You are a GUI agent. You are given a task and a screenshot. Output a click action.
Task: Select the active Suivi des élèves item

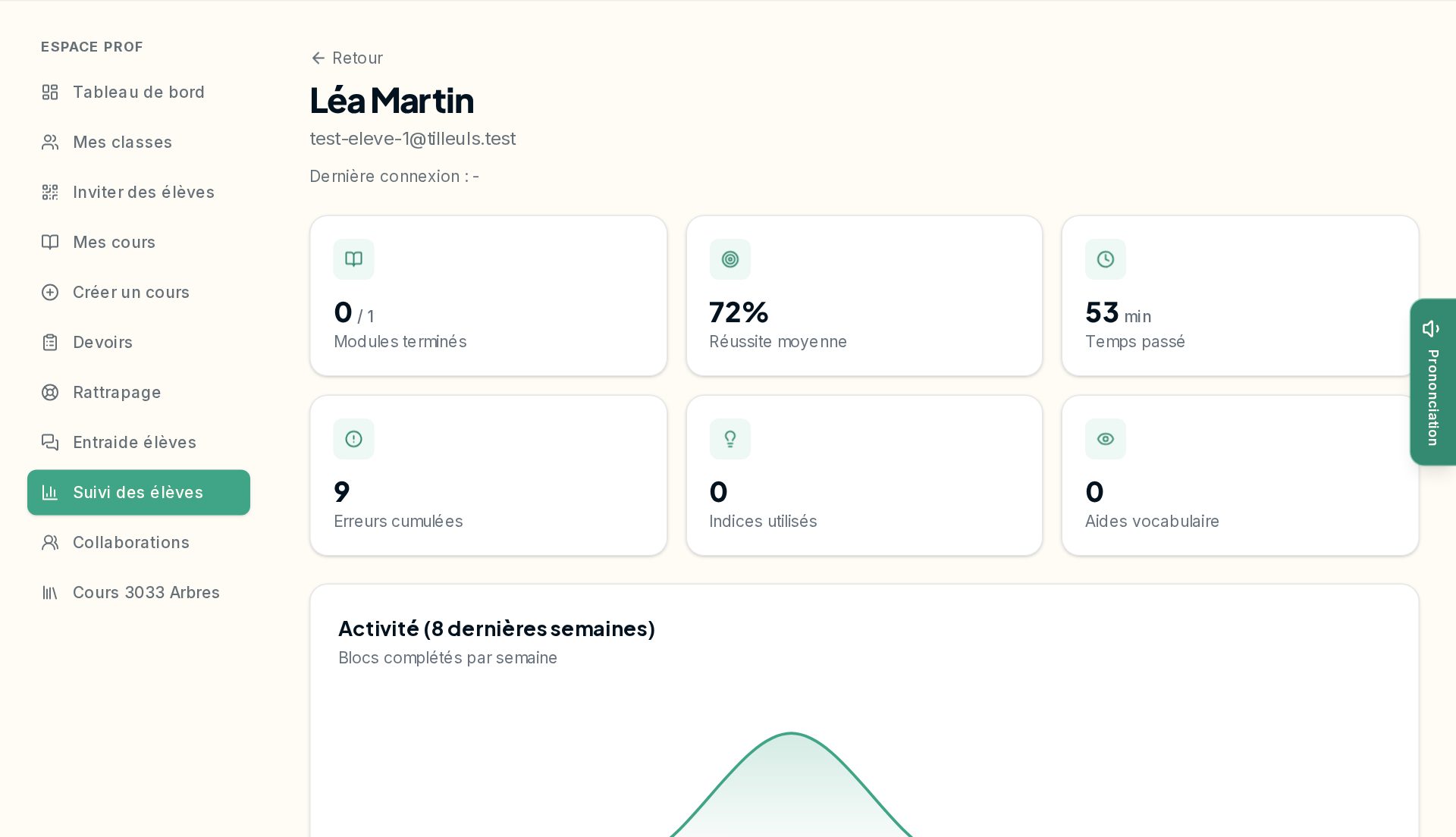coord(139,493)
